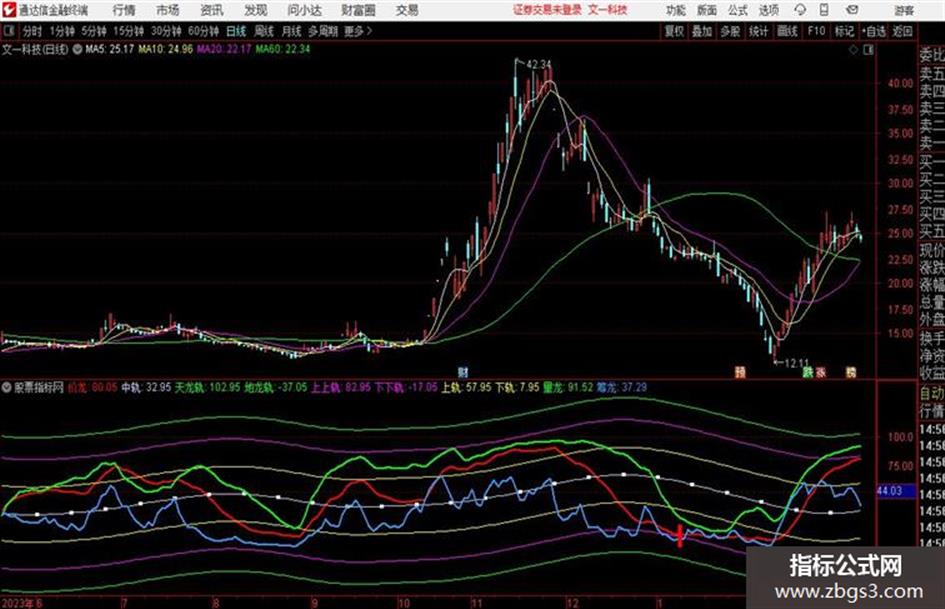Viewport: 945px width, 609px height.
Task: Open the 功能 menu
Action: [x=676, y=10]
